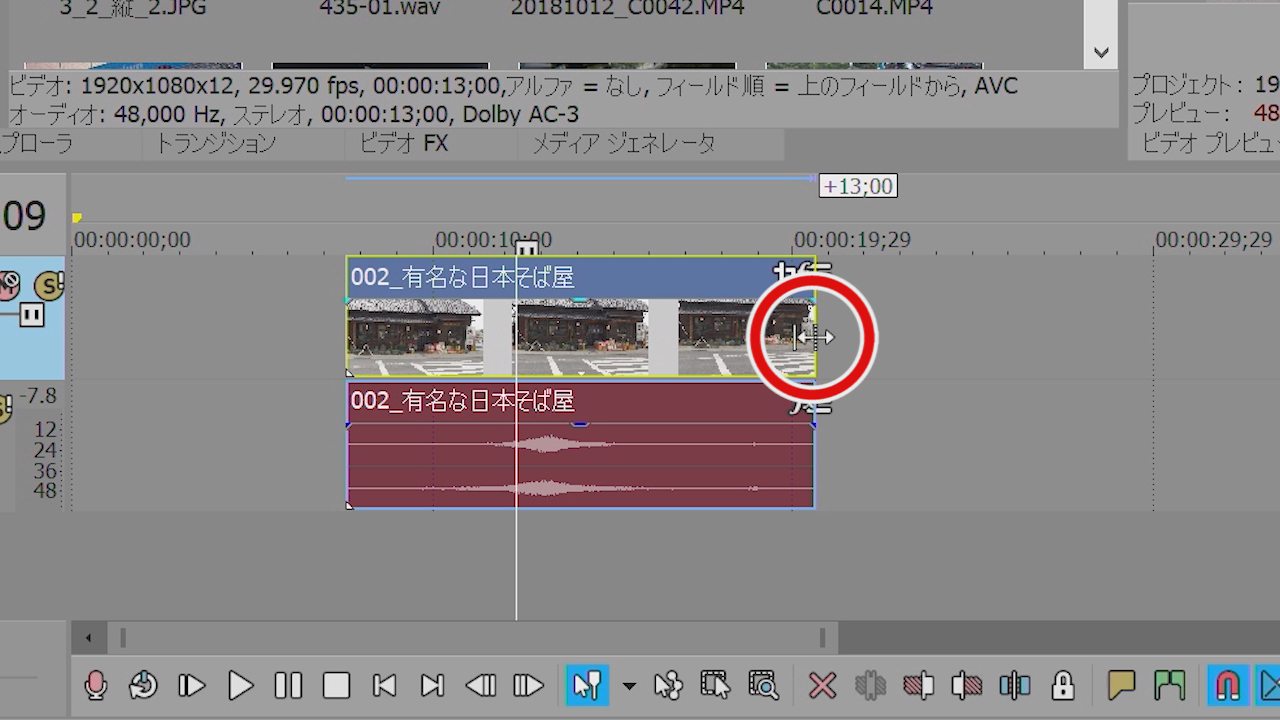Viewport: 1280px width, 720px height.
Task: Open the トランジション tab
Action: click(x=215, y=144)
